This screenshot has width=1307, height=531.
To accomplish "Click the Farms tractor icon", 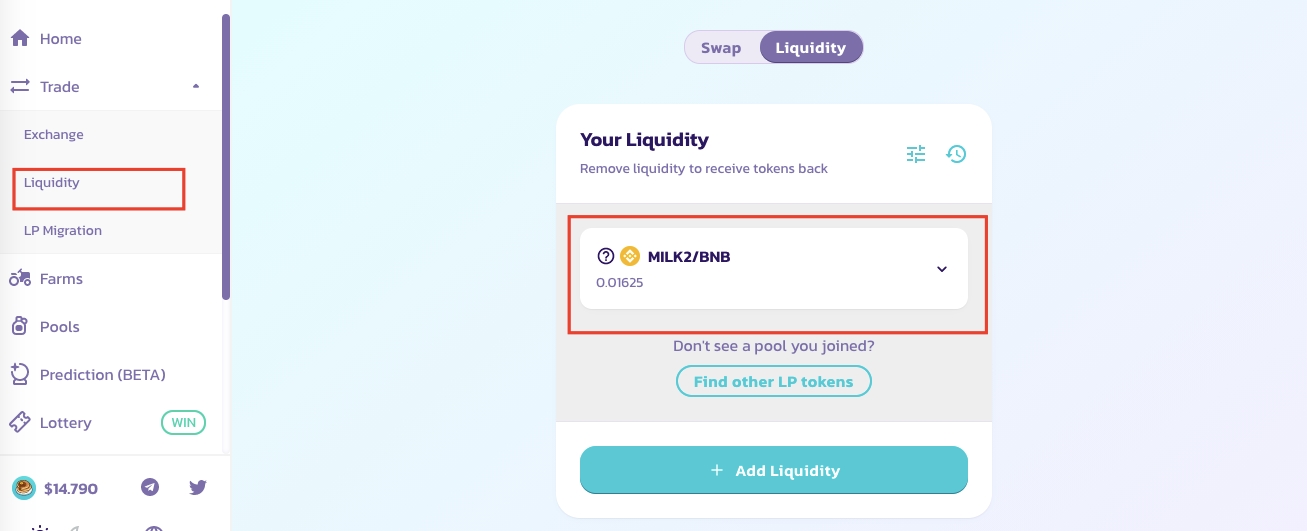I will pos(20,279).
